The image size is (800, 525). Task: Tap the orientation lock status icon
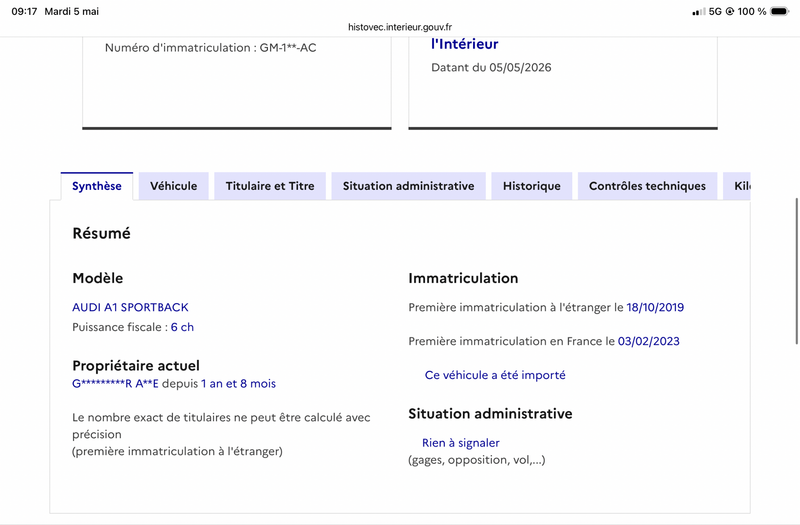point(730,11)
